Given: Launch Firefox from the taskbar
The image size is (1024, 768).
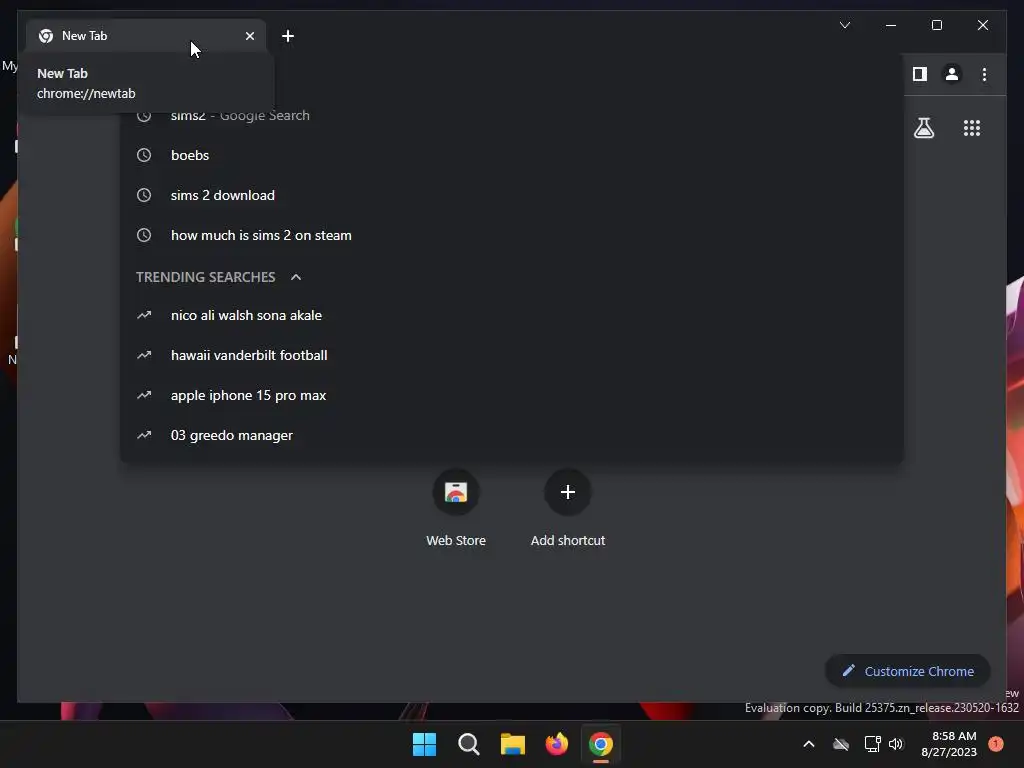Looking at the screenshot, I should click(556, 744).
